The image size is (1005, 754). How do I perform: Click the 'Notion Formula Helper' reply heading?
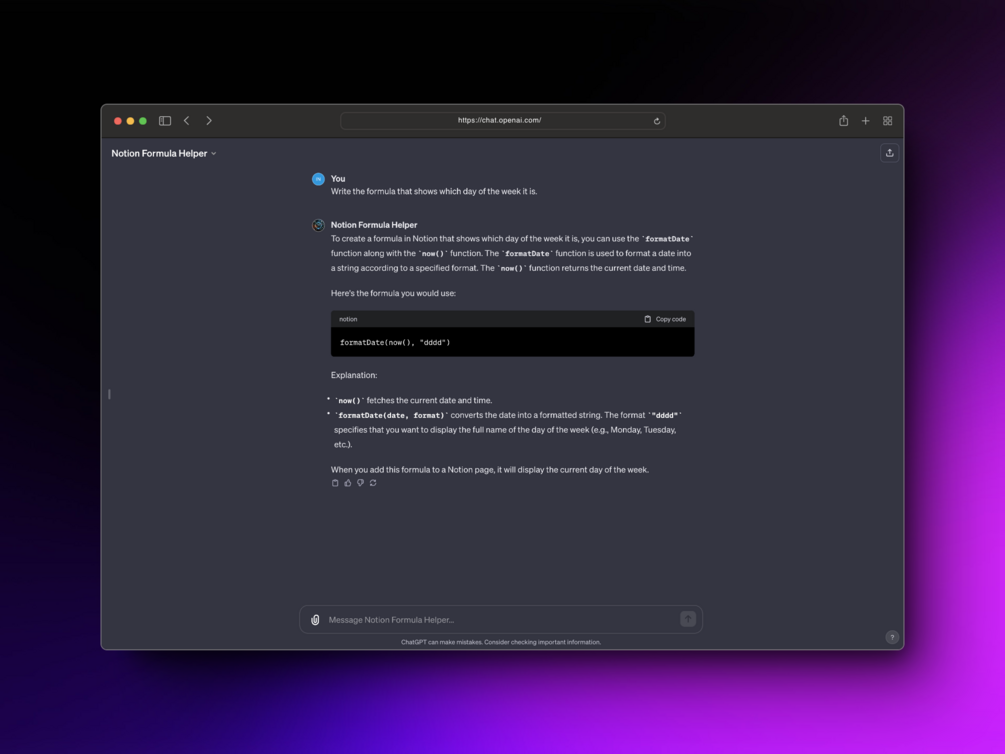[x=374, y=225]
